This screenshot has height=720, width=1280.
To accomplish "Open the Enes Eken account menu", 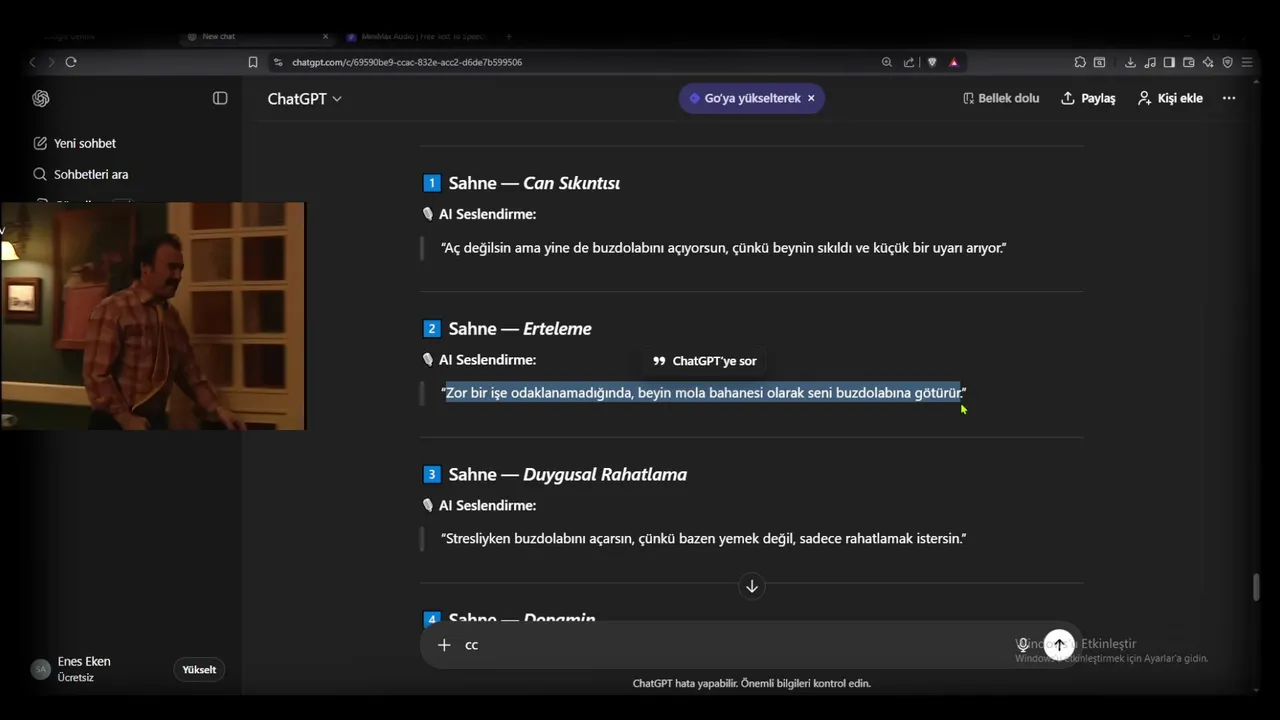I will (x=84, y=669).
